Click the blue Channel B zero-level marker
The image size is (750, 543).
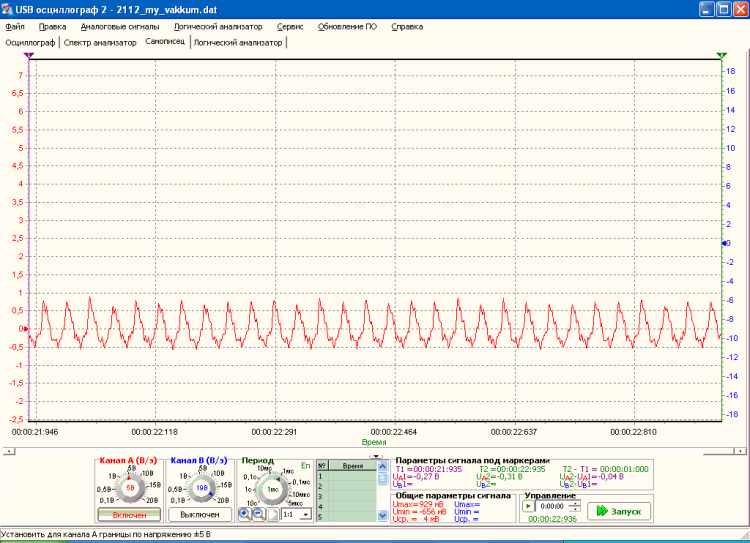[x=724, y=243]
